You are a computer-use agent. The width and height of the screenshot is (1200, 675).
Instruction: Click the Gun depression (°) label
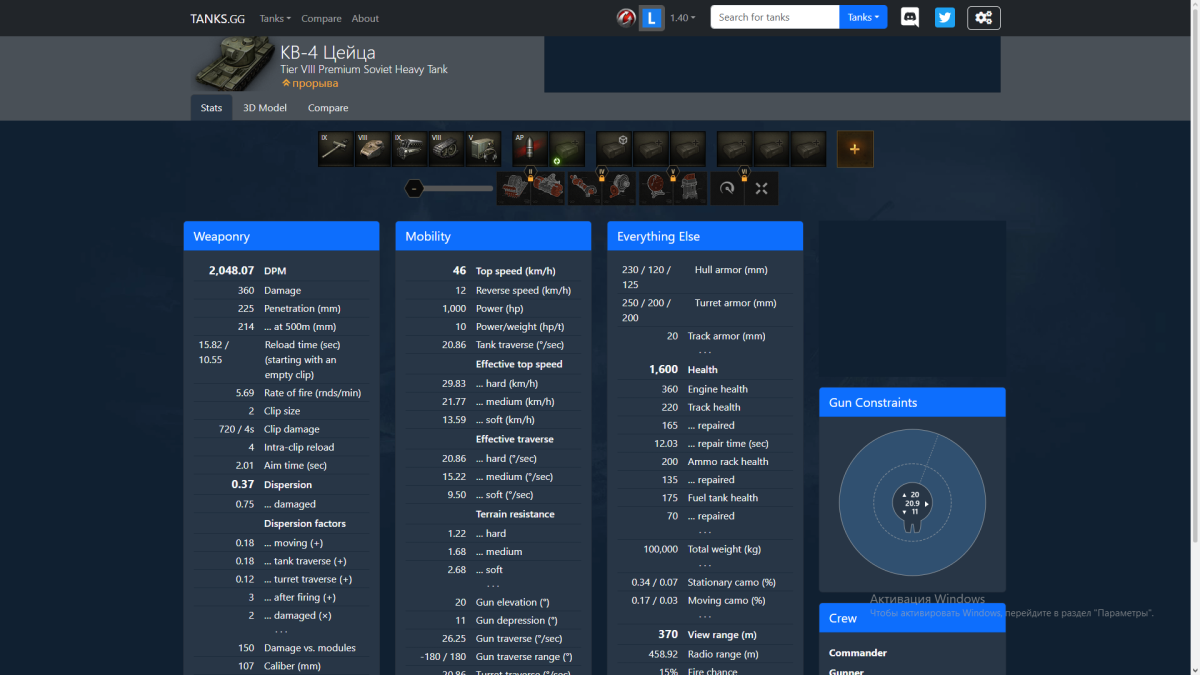click(x=515, y=621)
